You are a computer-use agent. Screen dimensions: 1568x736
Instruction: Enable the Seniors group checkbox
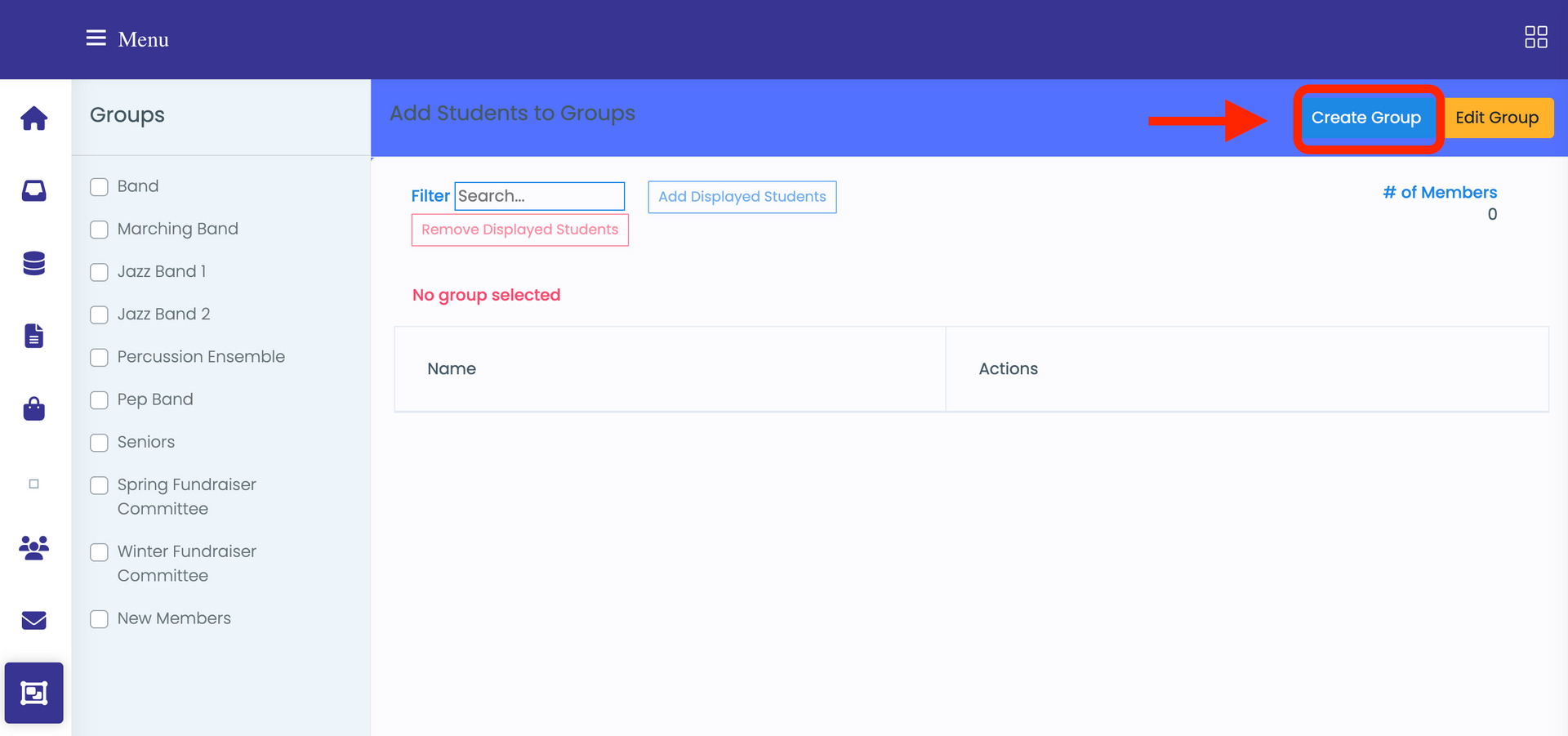(99, 442)
